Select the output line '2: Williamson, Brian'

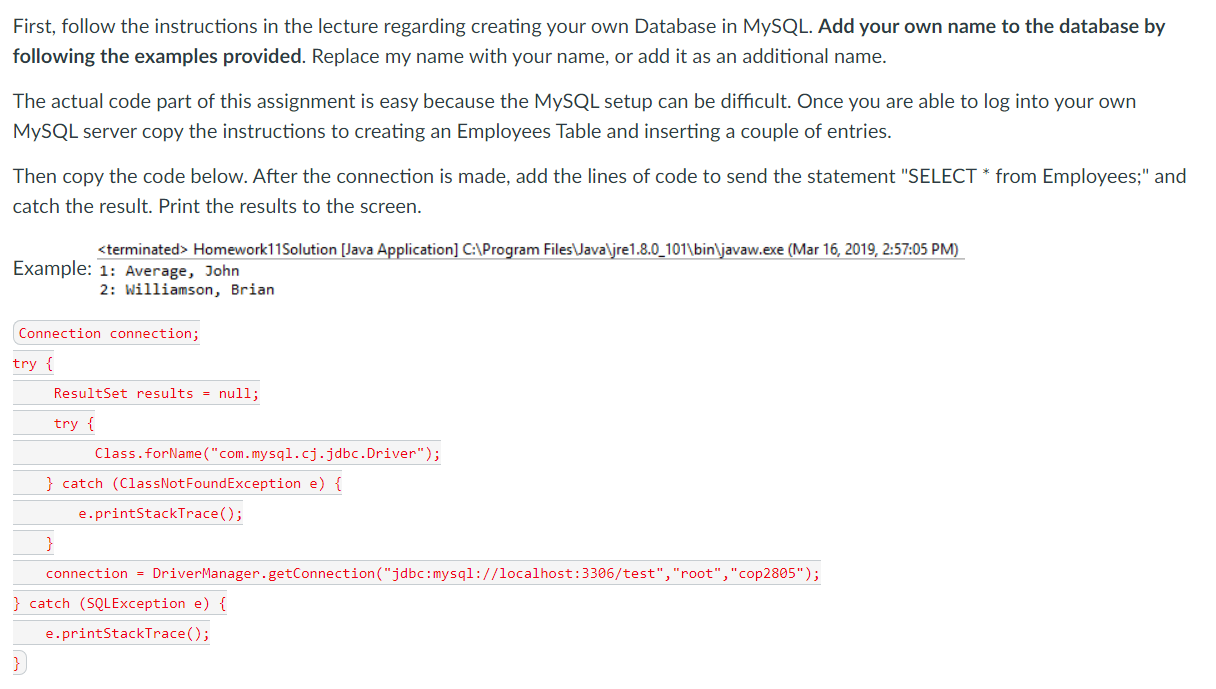coord(186,290)
